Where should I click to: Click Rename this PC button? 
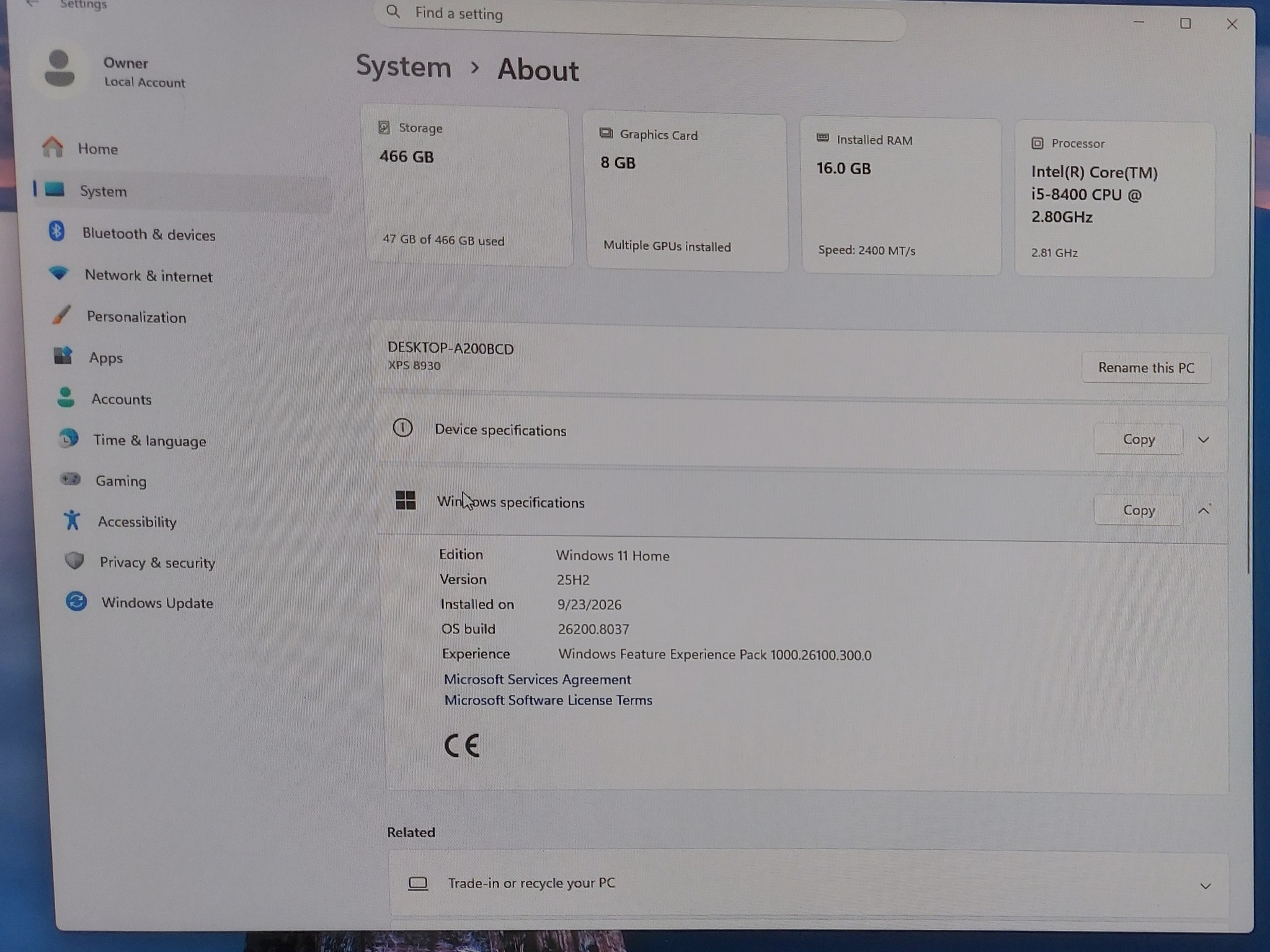[x=1146, y=368]
